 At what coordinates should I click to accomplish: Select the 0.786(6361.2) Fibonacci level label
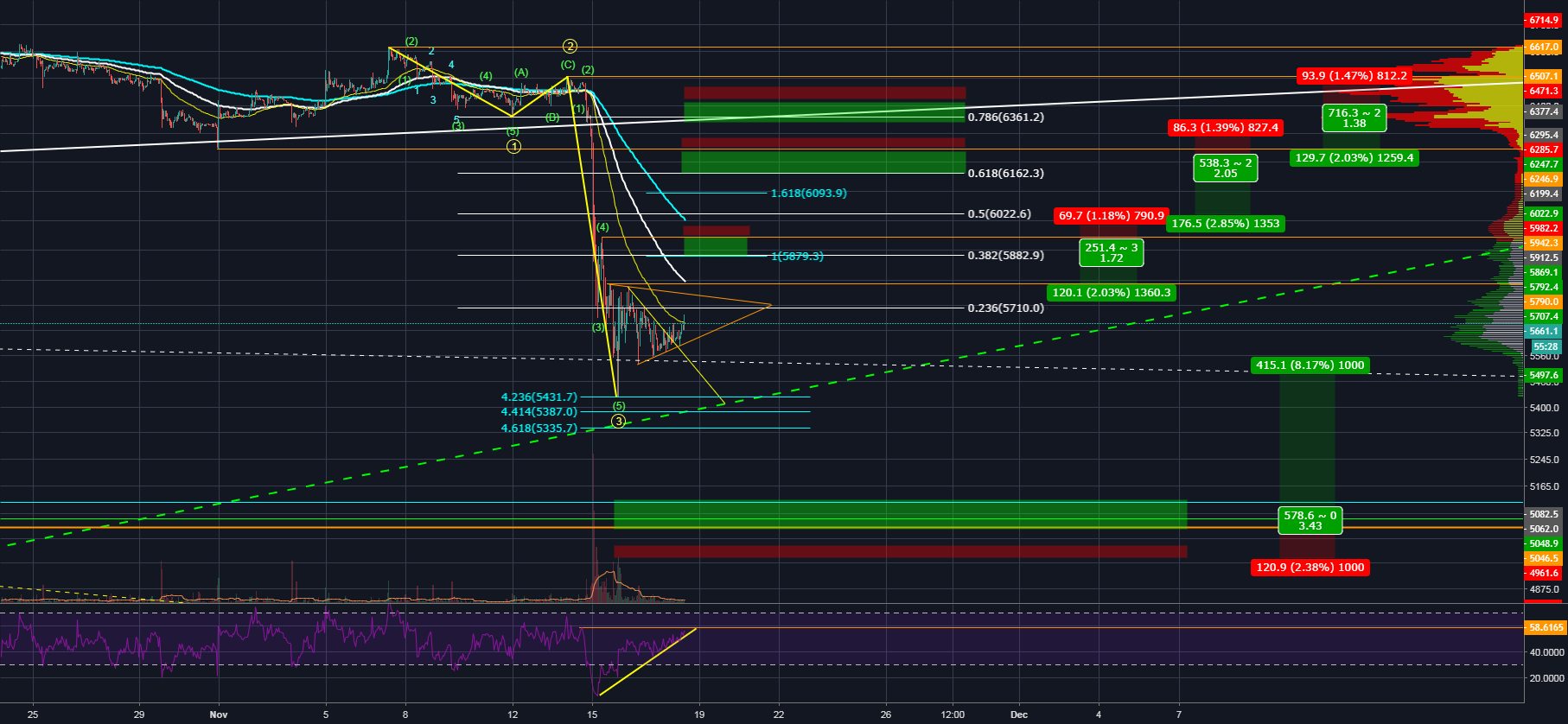(1005, 117)
